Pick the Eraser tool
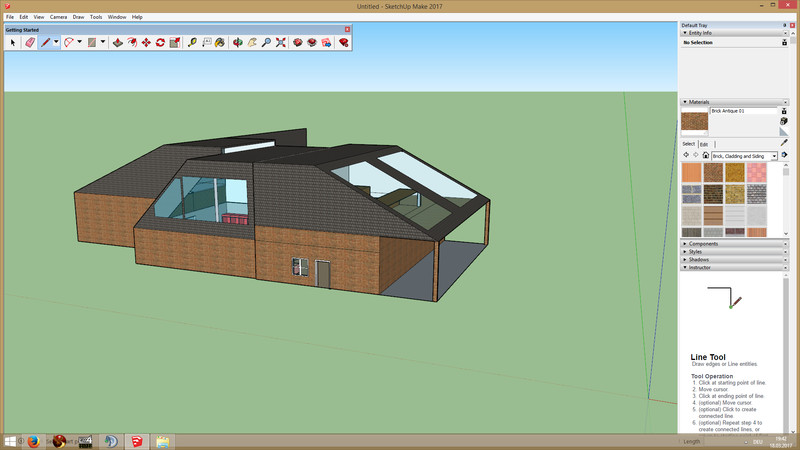Screen dimensions: 800x450 pos(30,43)
